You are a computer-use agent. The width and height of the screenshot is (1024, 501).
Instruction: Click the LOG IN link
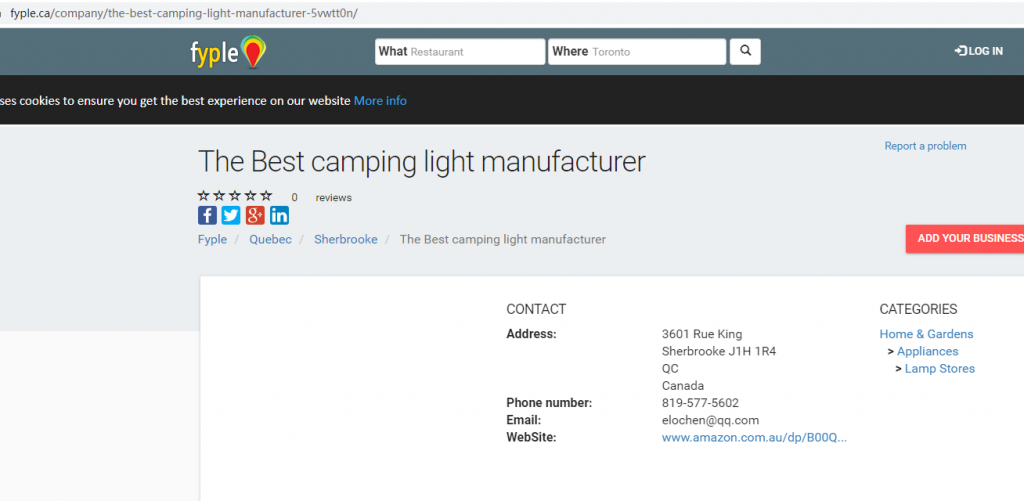pos(979,51)
